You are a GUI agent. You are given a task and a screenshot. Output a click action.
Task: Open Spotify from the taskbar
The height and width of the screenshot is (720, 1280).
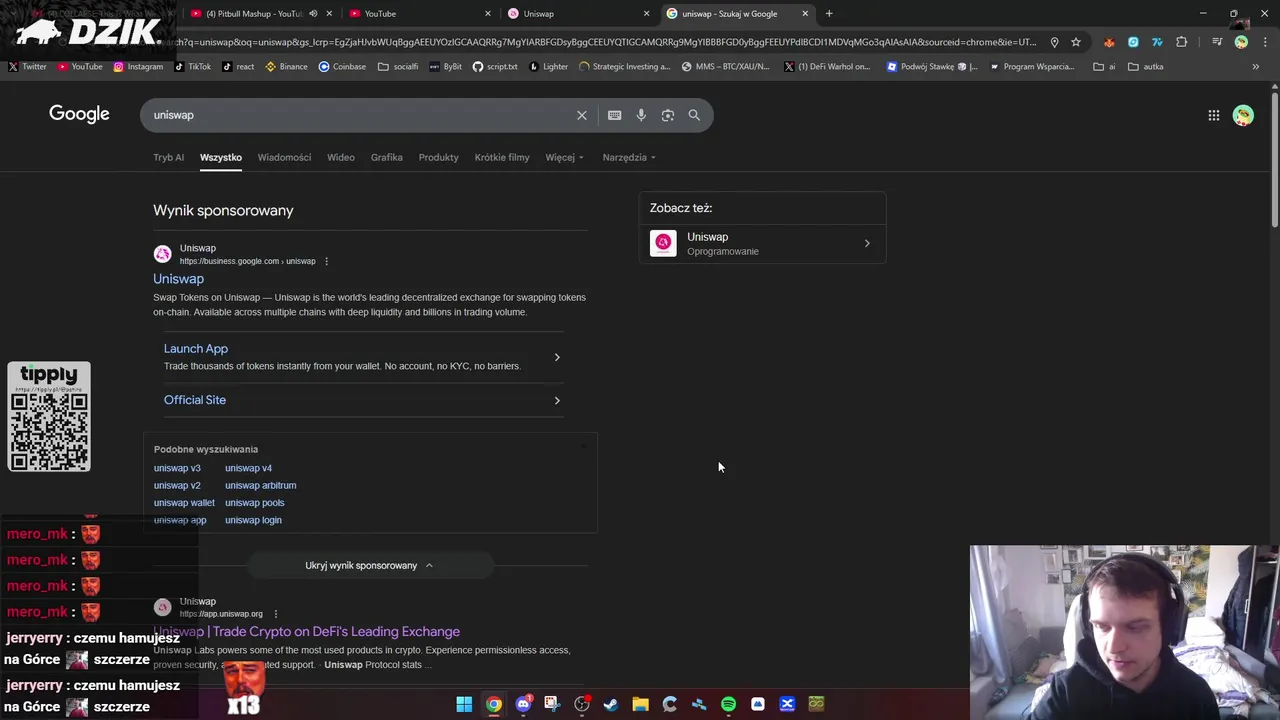coord(728,704)
